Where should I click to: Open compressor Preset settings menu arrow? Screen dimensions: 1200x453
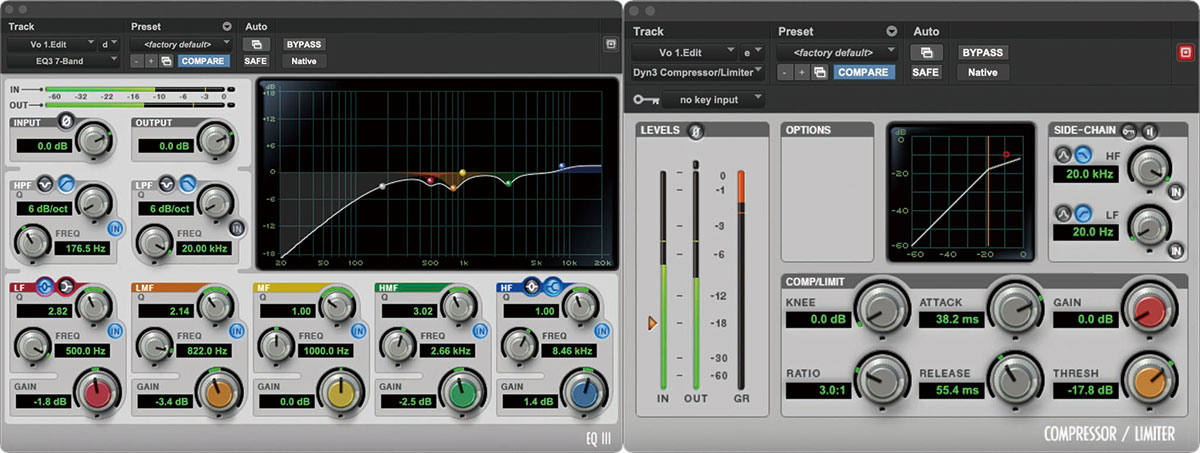tap(891, 31)
